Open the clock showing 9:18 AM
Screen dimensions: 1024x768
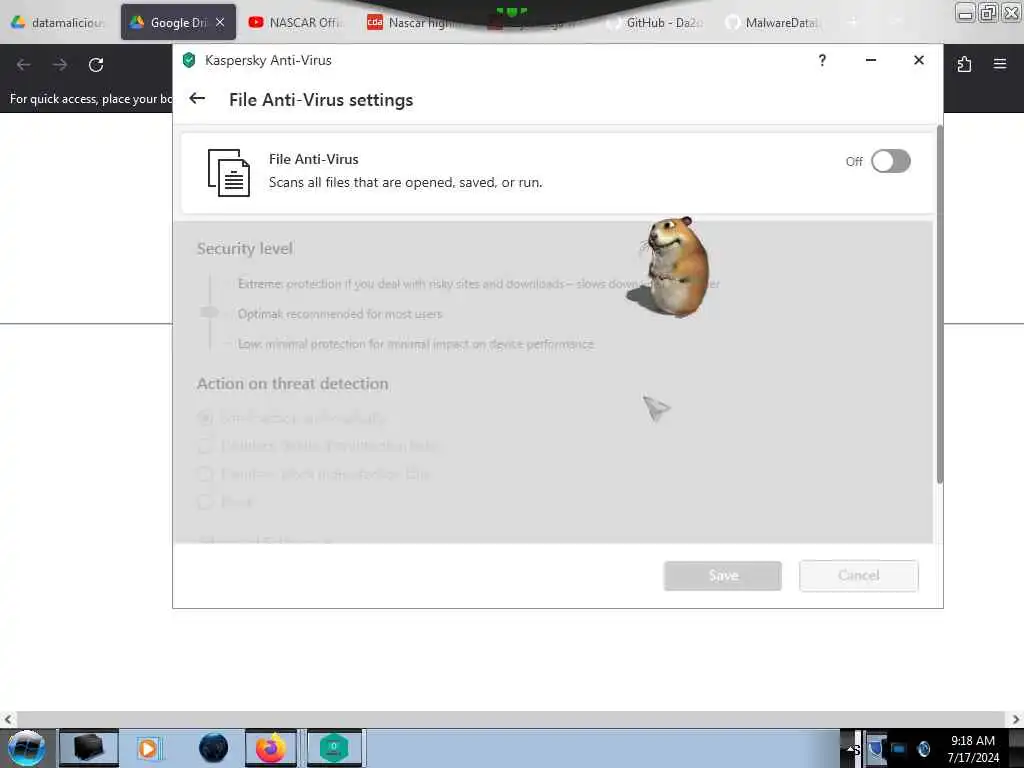(x=973, y=749)
